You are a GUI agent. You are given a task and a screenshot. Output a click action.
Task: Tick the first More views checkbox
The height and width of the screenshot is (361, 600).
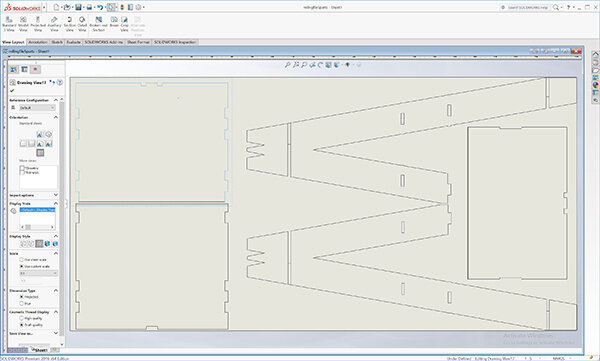click(22, 168)
